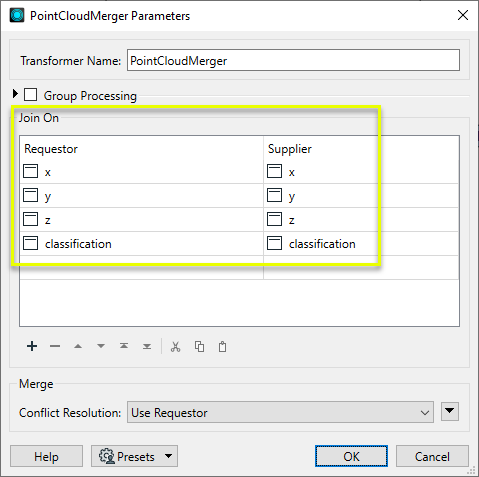Viewport: 479px width, 477px height.
Task: Expand Group Processing section arrow
Action: click(15, 94)
